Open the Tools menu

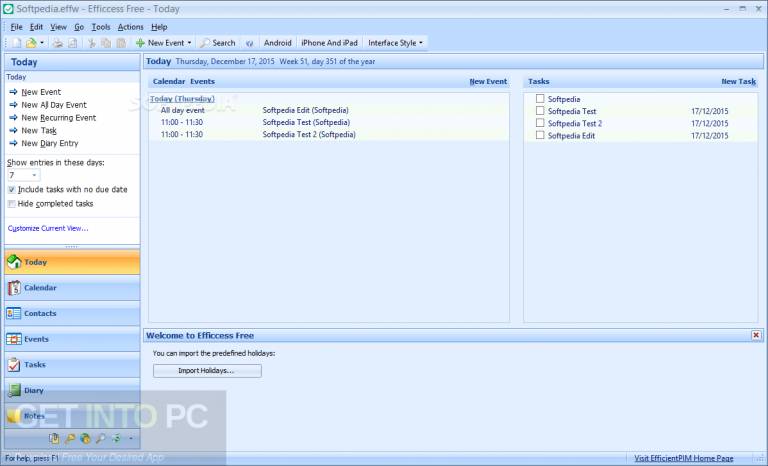tap(101, 27)
